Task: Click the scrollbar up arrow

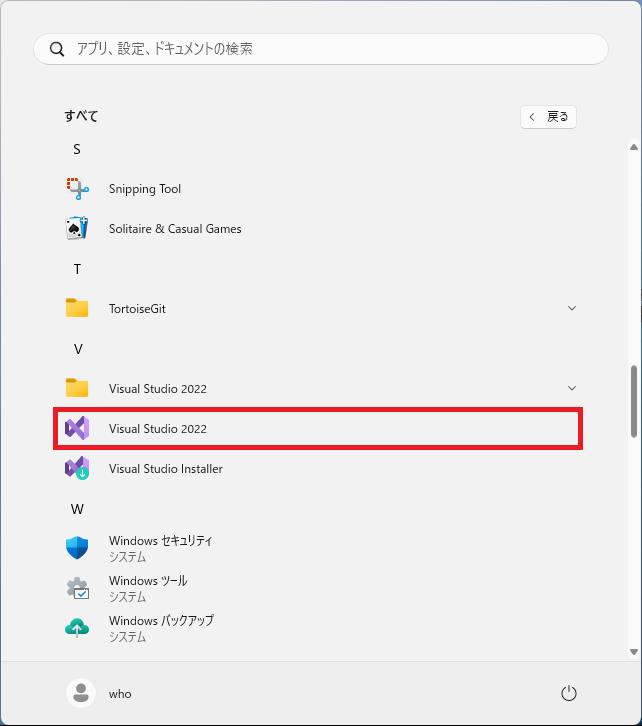Action: click(634, 147)
